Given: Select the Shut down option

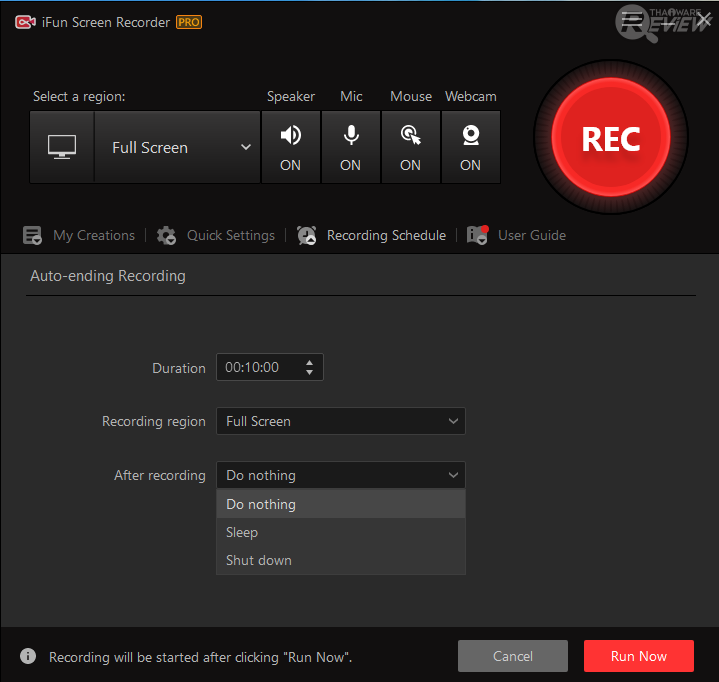Looking at the screenshot, I should coord(341,560).
